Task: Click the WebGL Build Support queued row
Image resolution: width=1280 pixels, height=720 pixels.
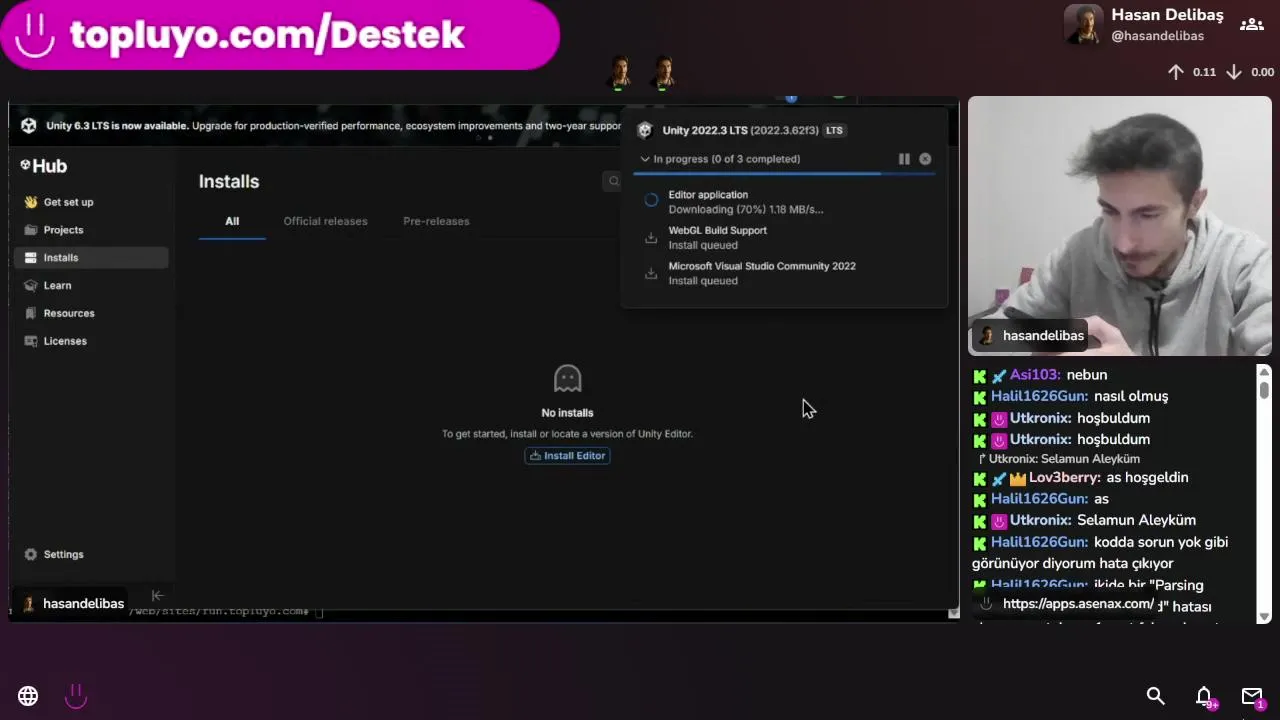Action: coord(785,238)
